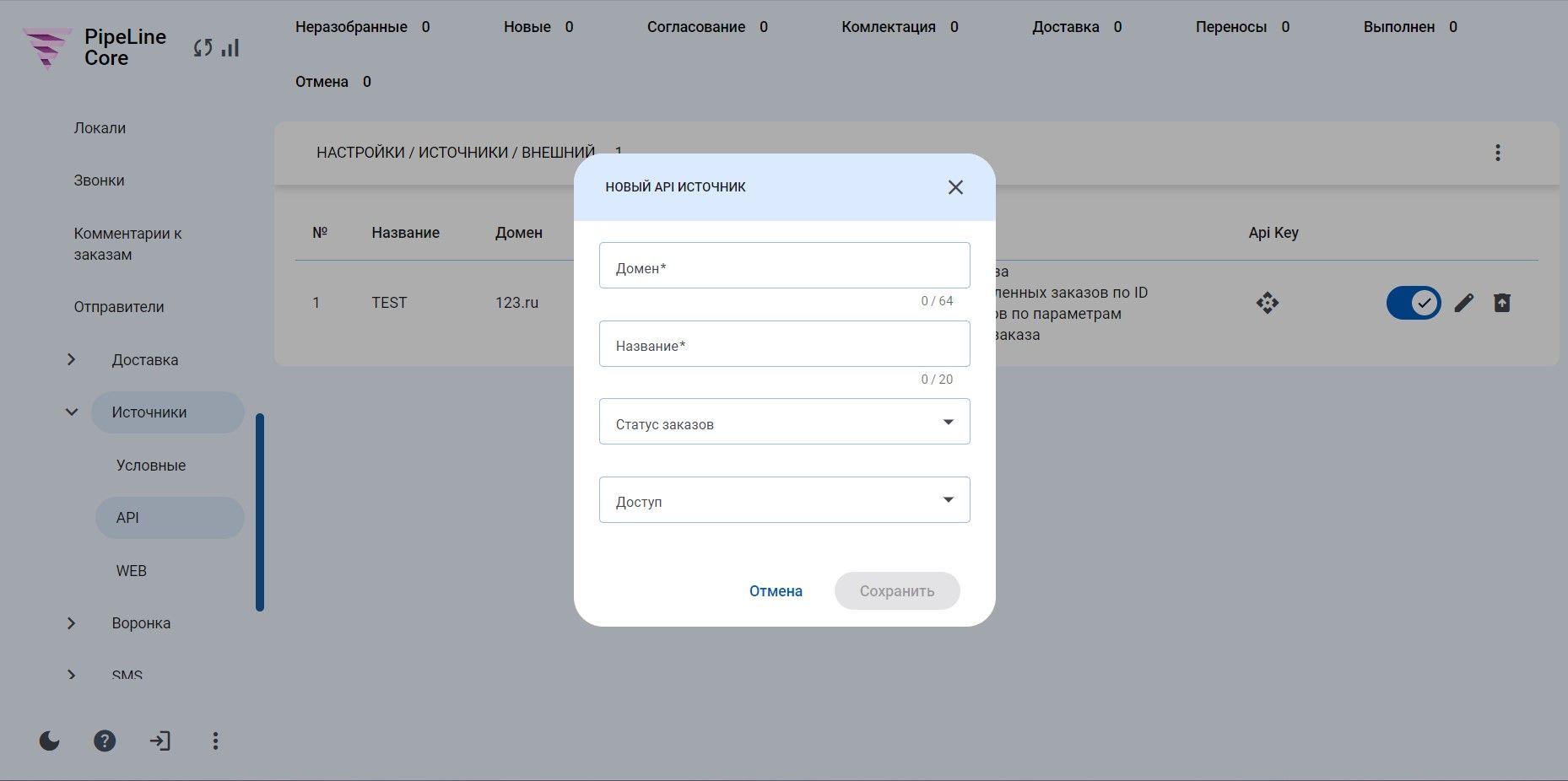This screenshot has height=781, width=1568.
Task: Click the refresh sync icon
Action: coord(203,48)
